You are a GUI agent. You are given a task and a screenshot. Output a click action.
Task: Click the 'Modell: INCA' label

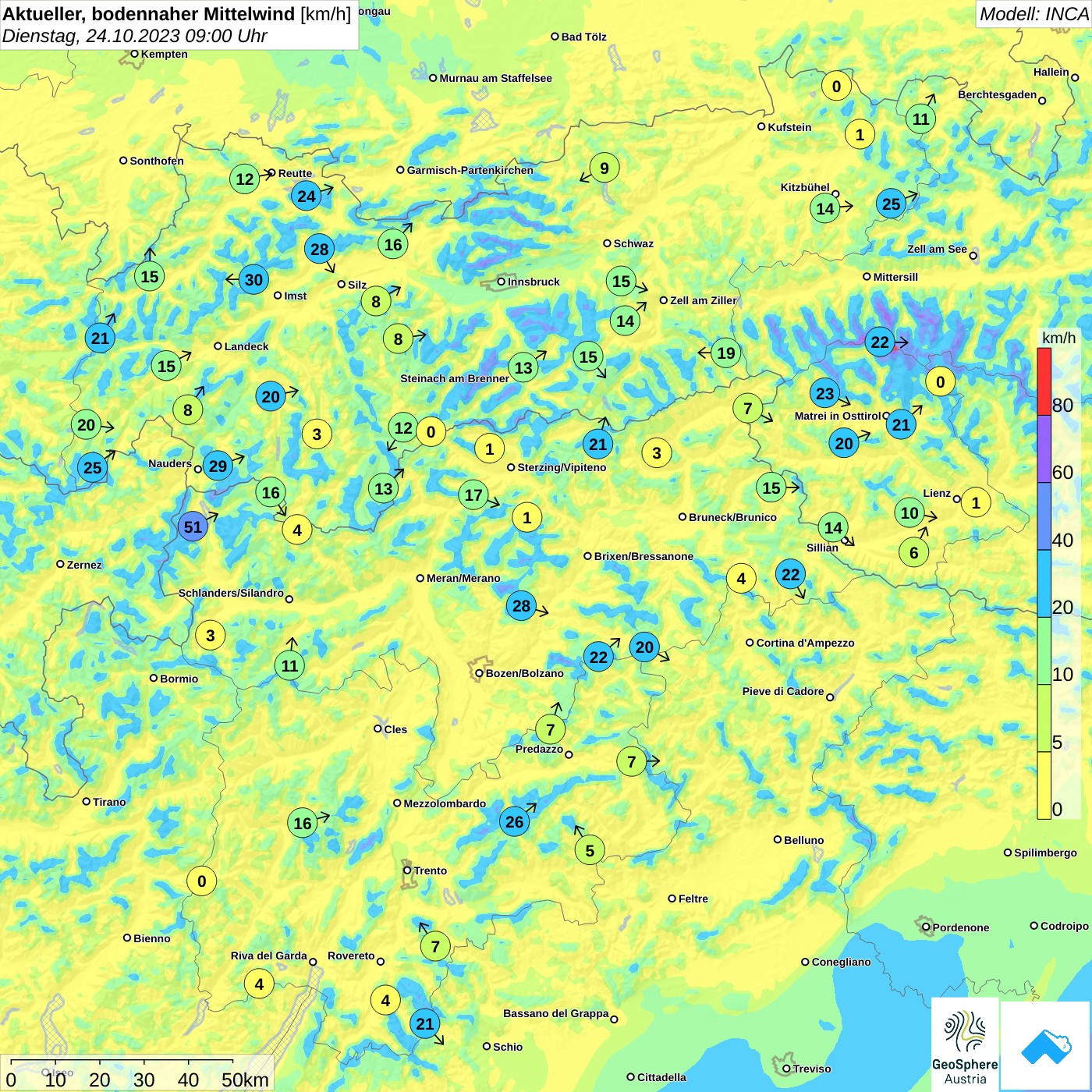1033,13
